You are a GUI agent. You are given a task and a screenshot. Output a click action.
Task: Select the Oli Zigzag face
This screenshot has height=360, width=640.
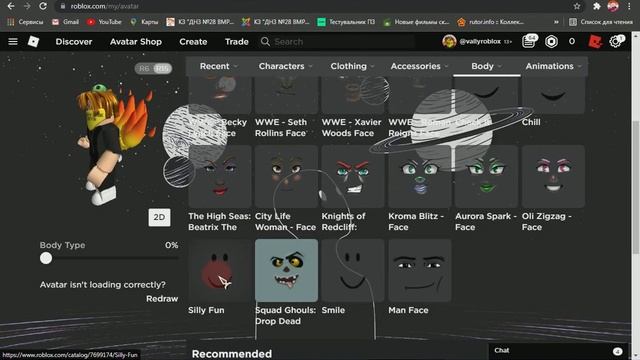(553, 176)
